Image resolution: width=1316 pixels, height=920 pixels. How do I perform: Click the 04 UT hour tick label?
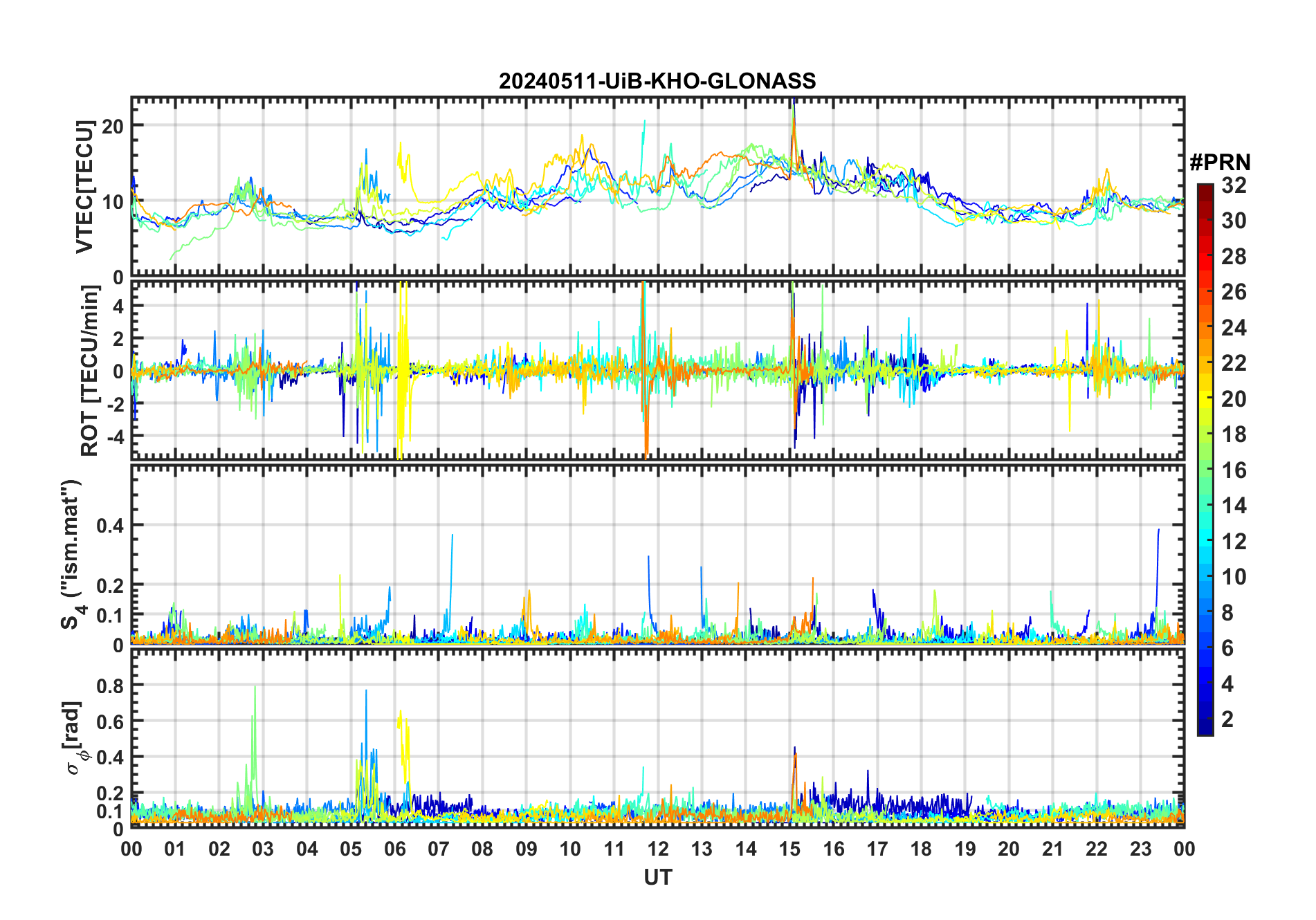307,849
